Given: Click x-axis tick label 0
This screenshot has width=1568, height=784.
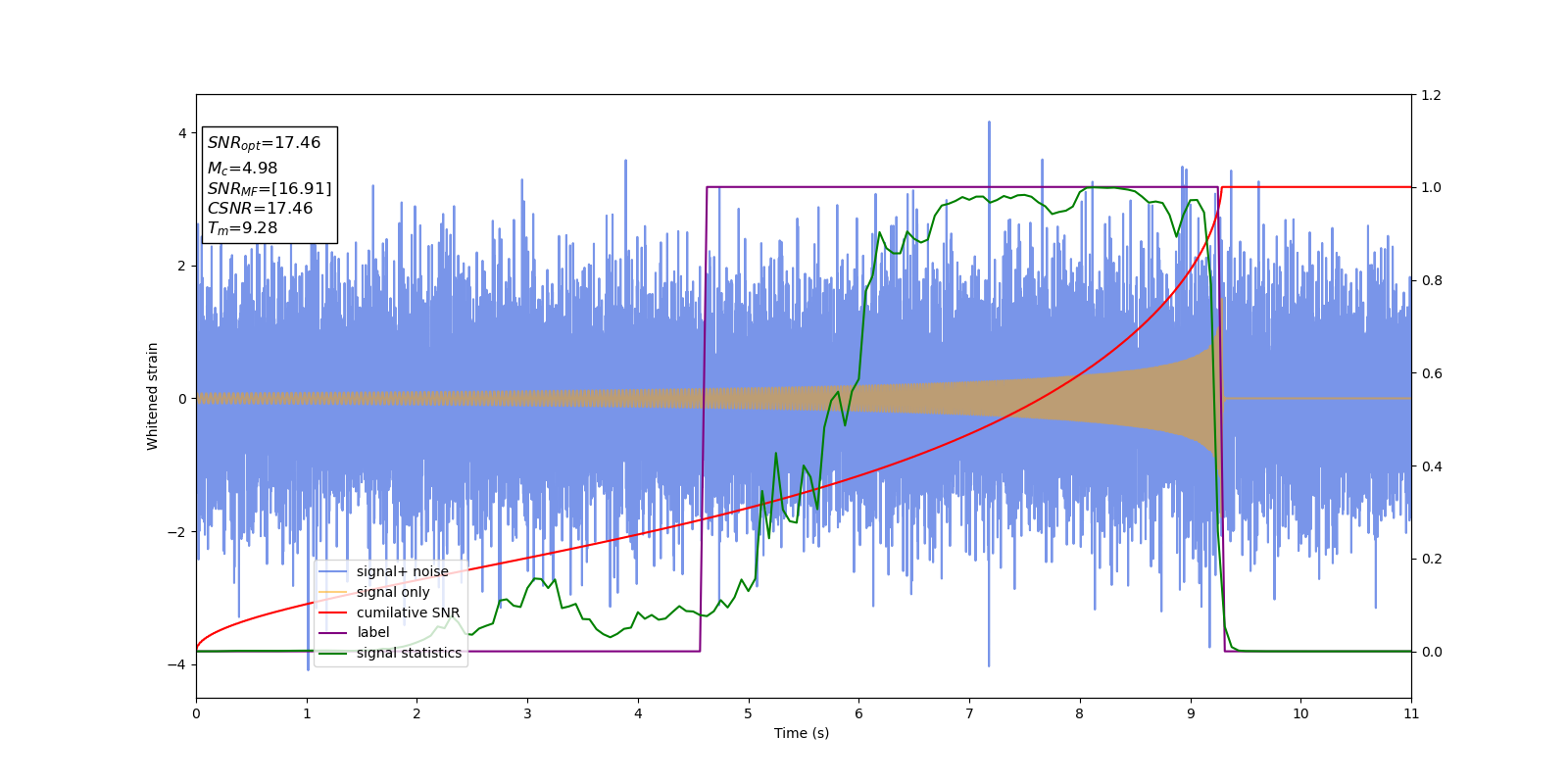Looking at the screenshot, I should point(196,713).
